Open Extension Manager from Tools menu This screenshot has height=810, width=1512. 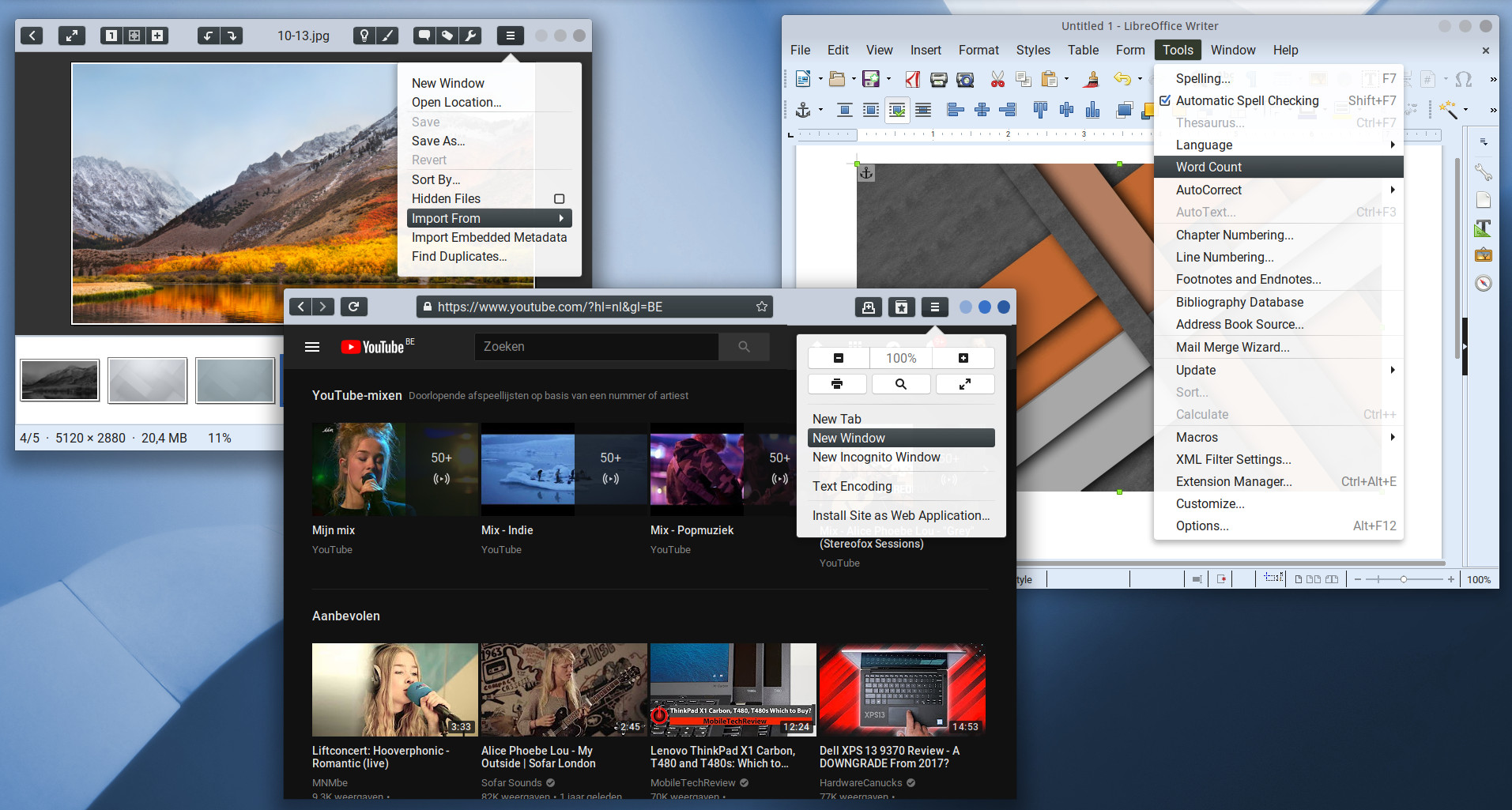click(x=1278, y=481)
